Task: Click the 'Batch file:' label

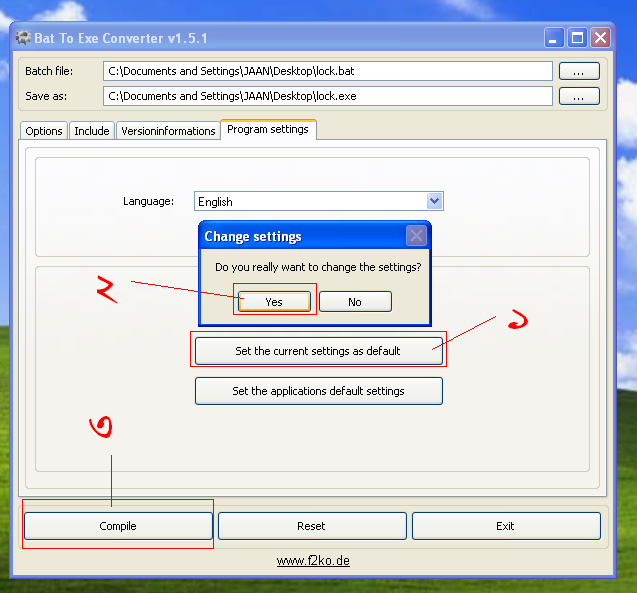Action: click(49, 71)
